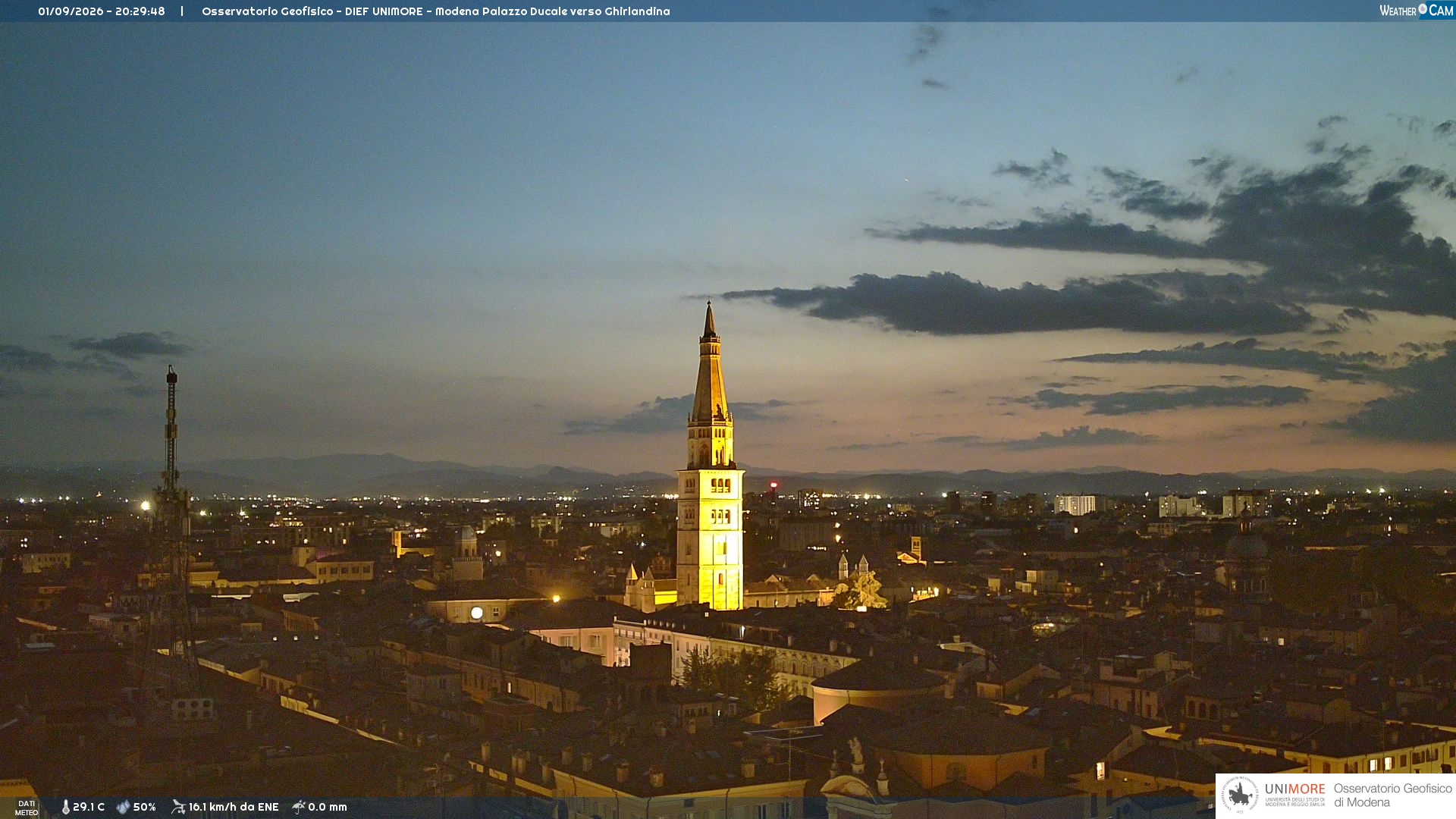Click the Osservatorio Geofisico camera title text
The height and width of the screenshot is (819, 1456).
tap(436, 11)
